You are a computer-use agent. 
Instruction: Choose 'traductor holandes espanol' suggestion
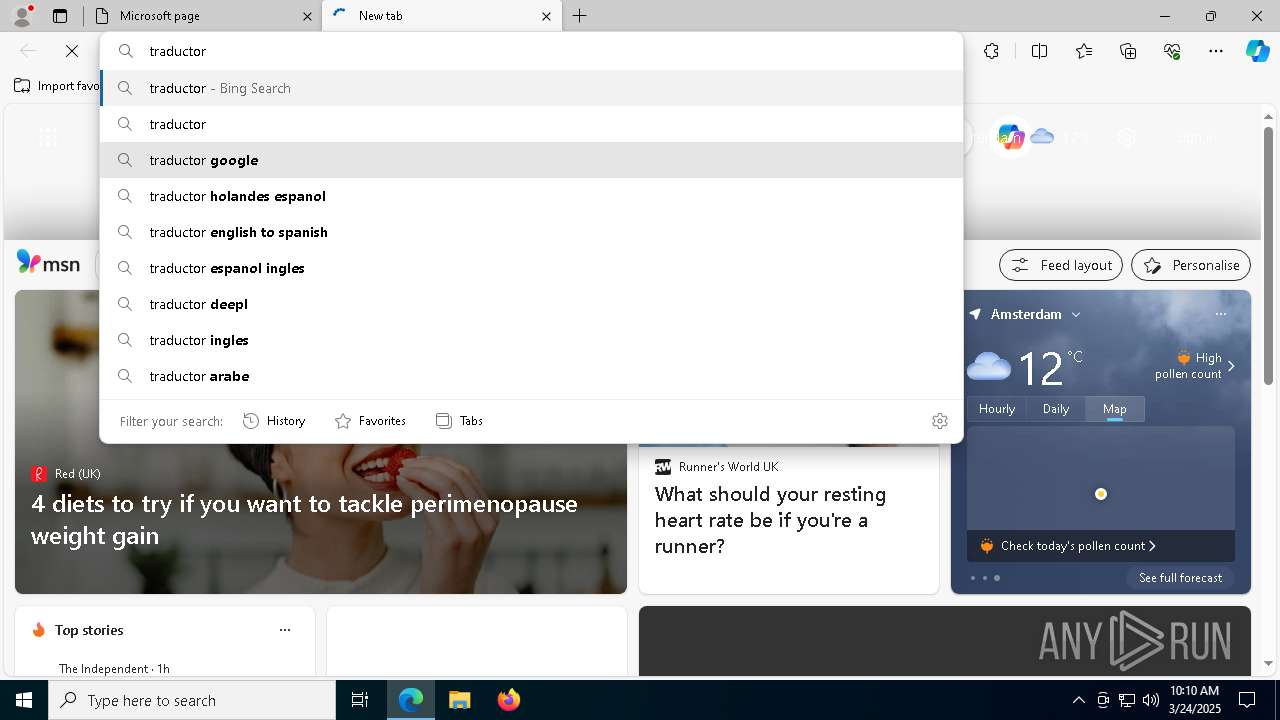532,196
